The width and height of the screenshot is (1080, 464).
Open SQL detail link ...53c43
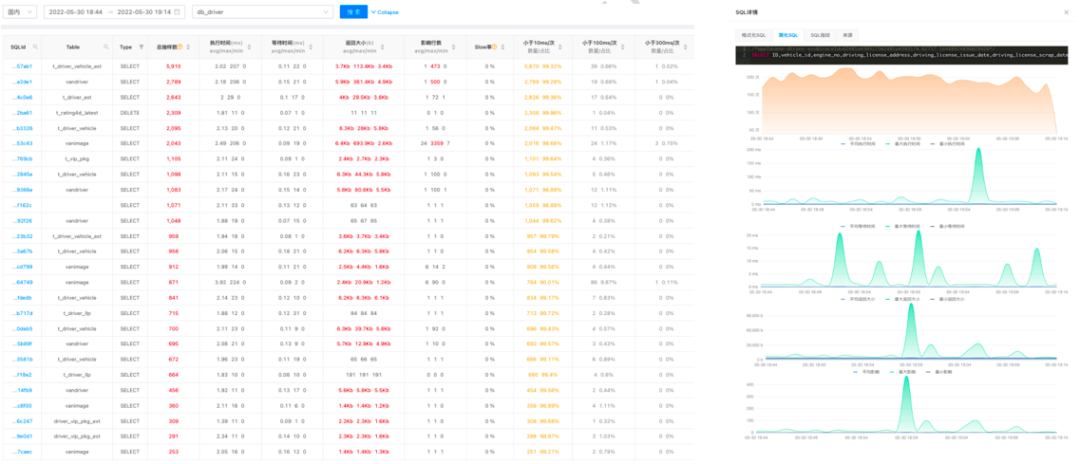click(x=23, y=143)
